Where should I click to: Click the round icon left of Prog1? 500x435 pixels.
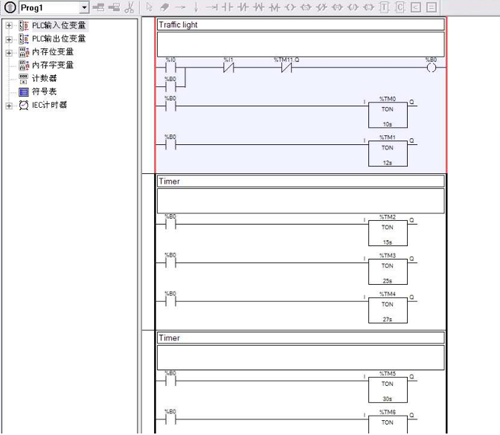point(10,7)
